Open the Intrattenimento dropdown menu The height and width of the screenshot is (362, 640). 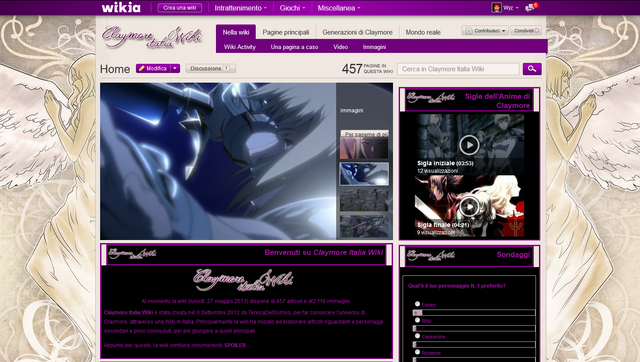(x=240, y=8)
